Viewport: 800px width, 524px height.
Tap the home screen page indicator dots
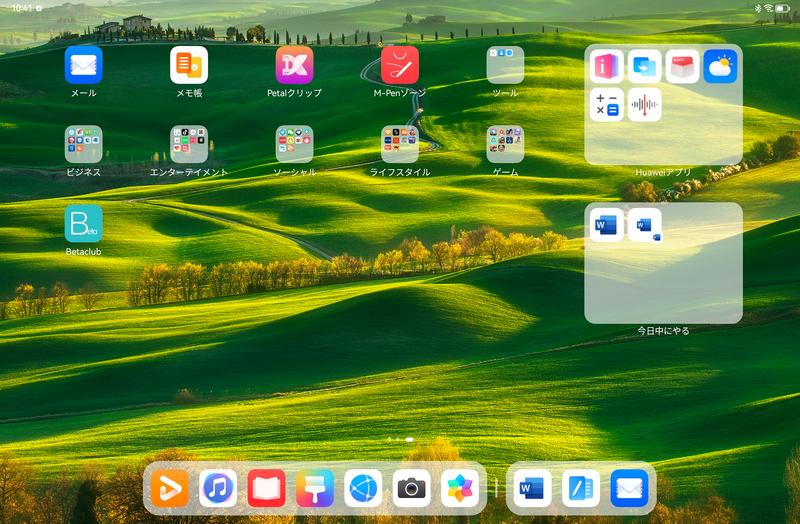pos(401,439)
